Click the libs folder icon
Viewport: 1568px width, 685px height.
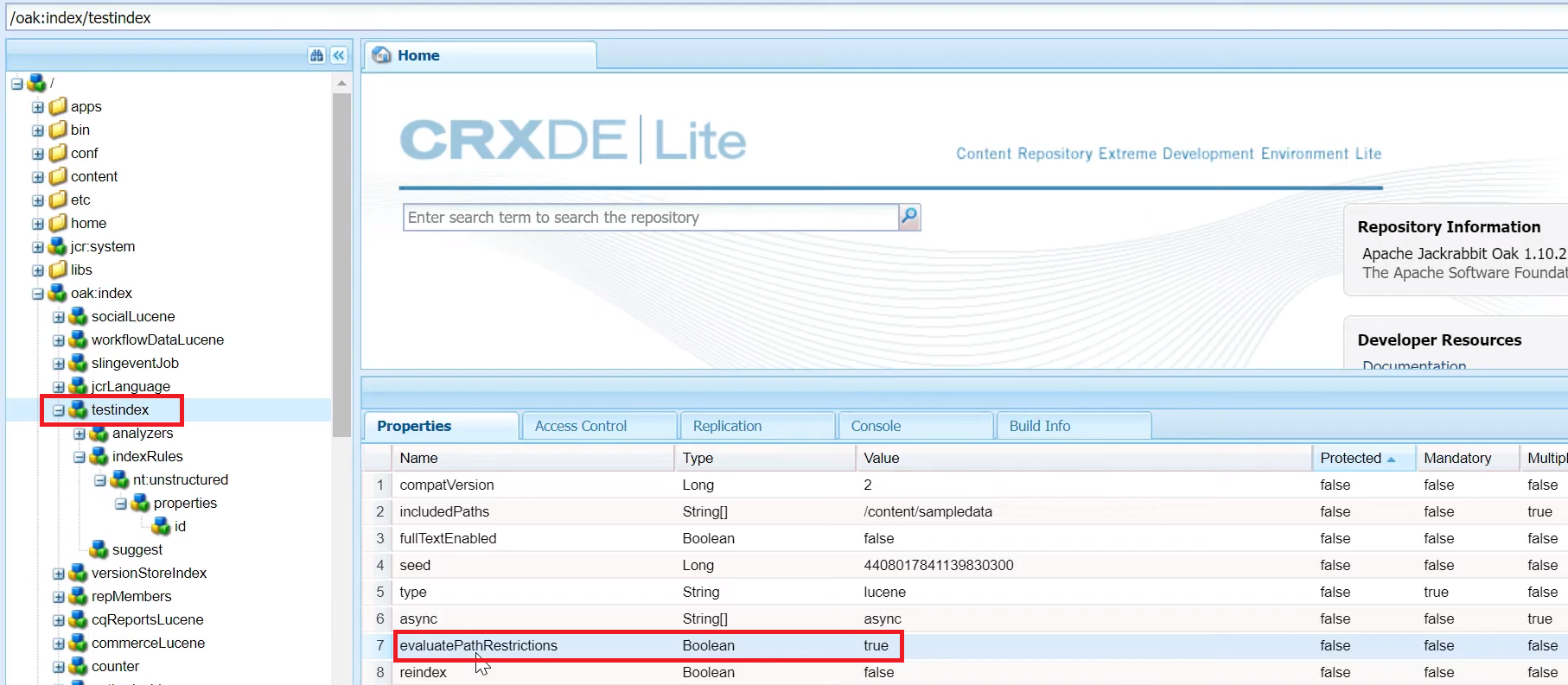coord(58,270)
